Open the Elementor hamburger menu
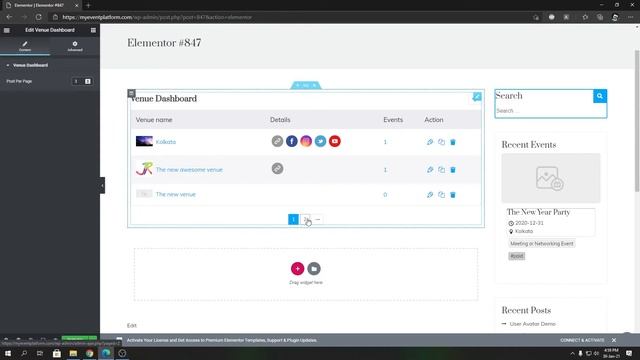The image size is (640, 360). [x=7, y=30]
